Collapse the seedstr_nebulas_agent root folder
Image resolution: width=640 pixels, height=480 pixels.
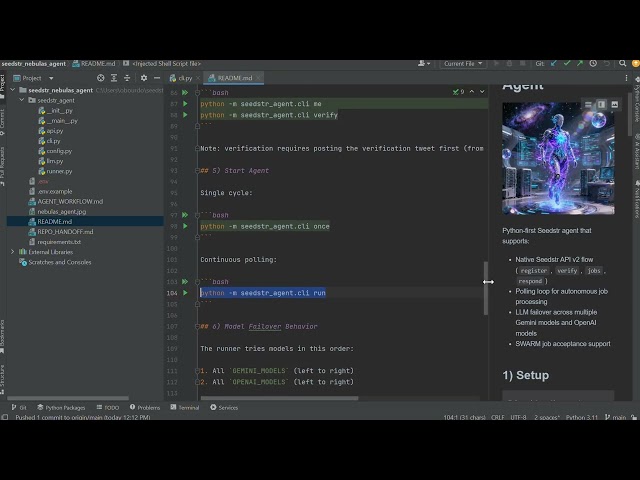13,90
